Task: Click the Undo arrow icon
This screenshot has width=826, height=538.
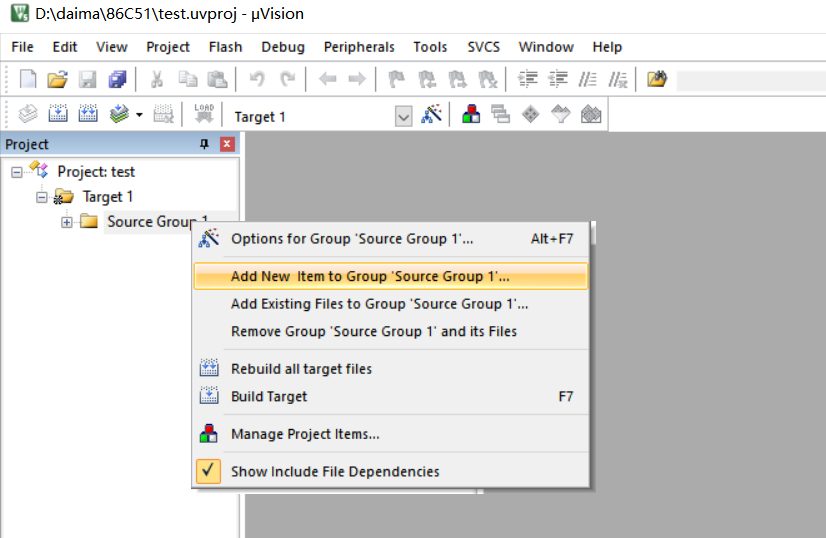Action: point(257,80)
